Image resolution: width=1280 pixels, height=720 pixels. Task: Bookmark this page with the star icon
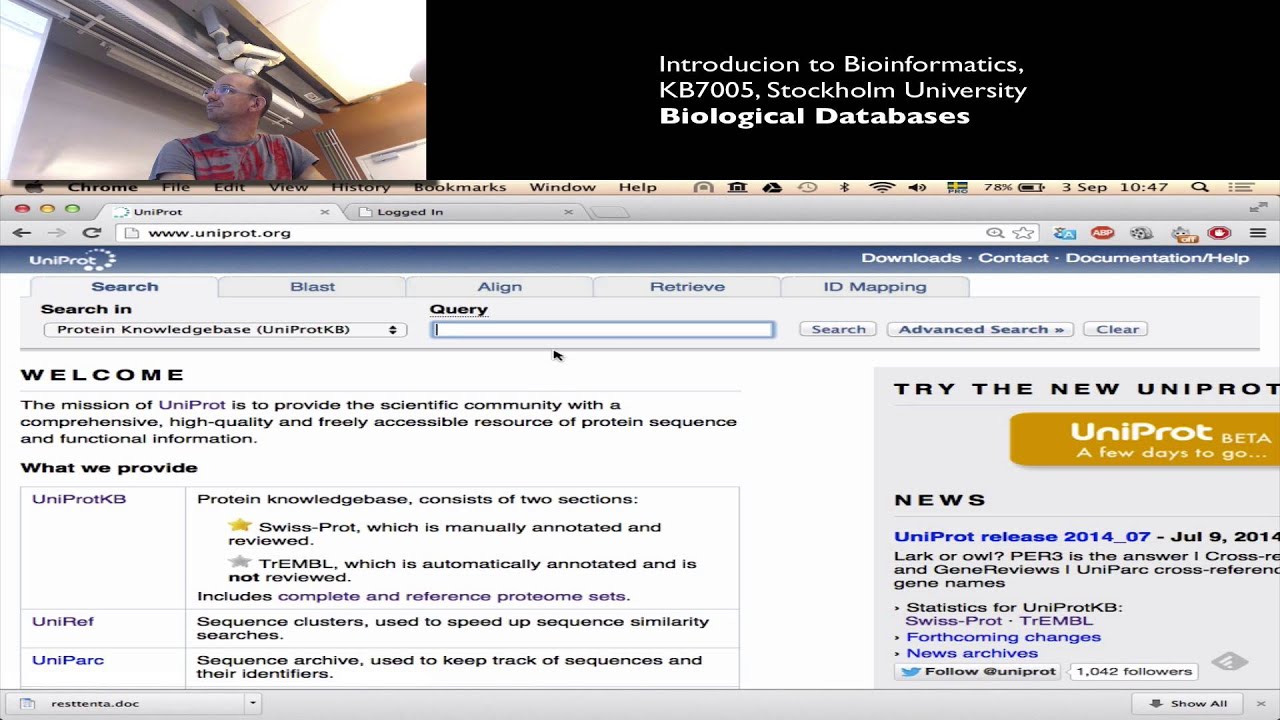click(x=1023, y=233)
